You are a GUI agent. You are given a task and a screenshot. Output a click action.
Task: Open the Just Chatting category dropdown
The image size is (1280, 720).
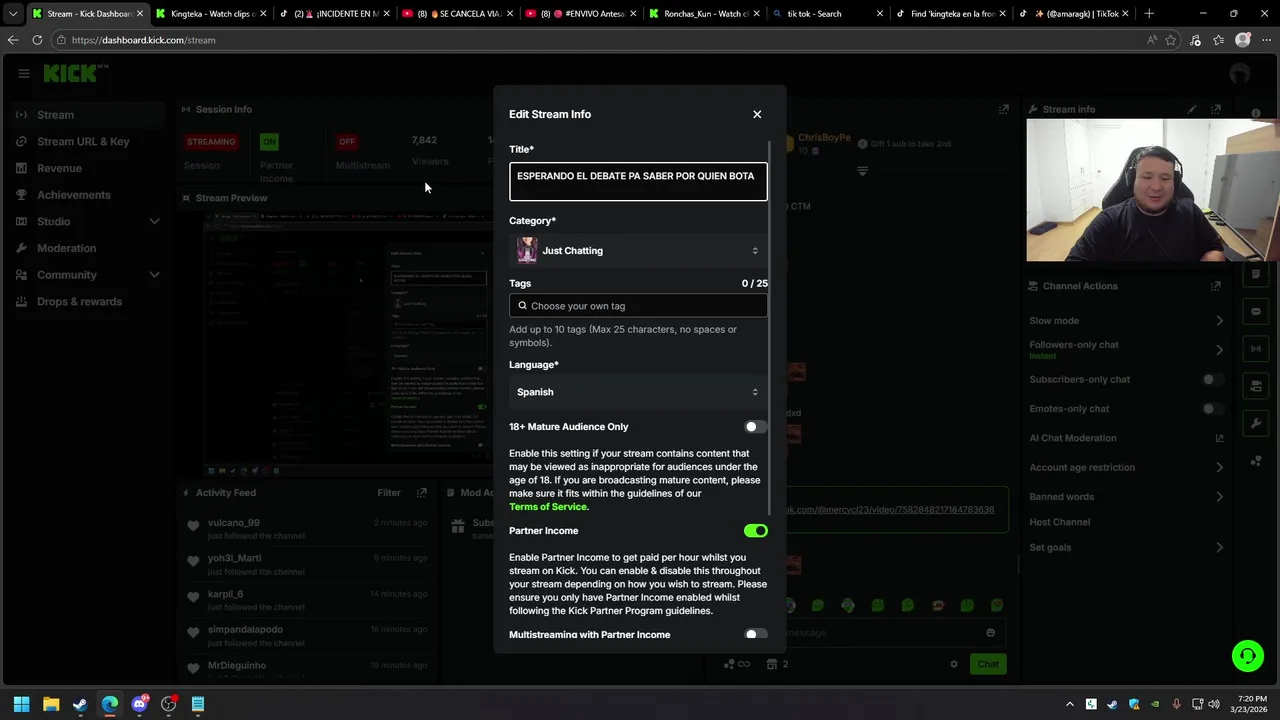click(638, 251)
